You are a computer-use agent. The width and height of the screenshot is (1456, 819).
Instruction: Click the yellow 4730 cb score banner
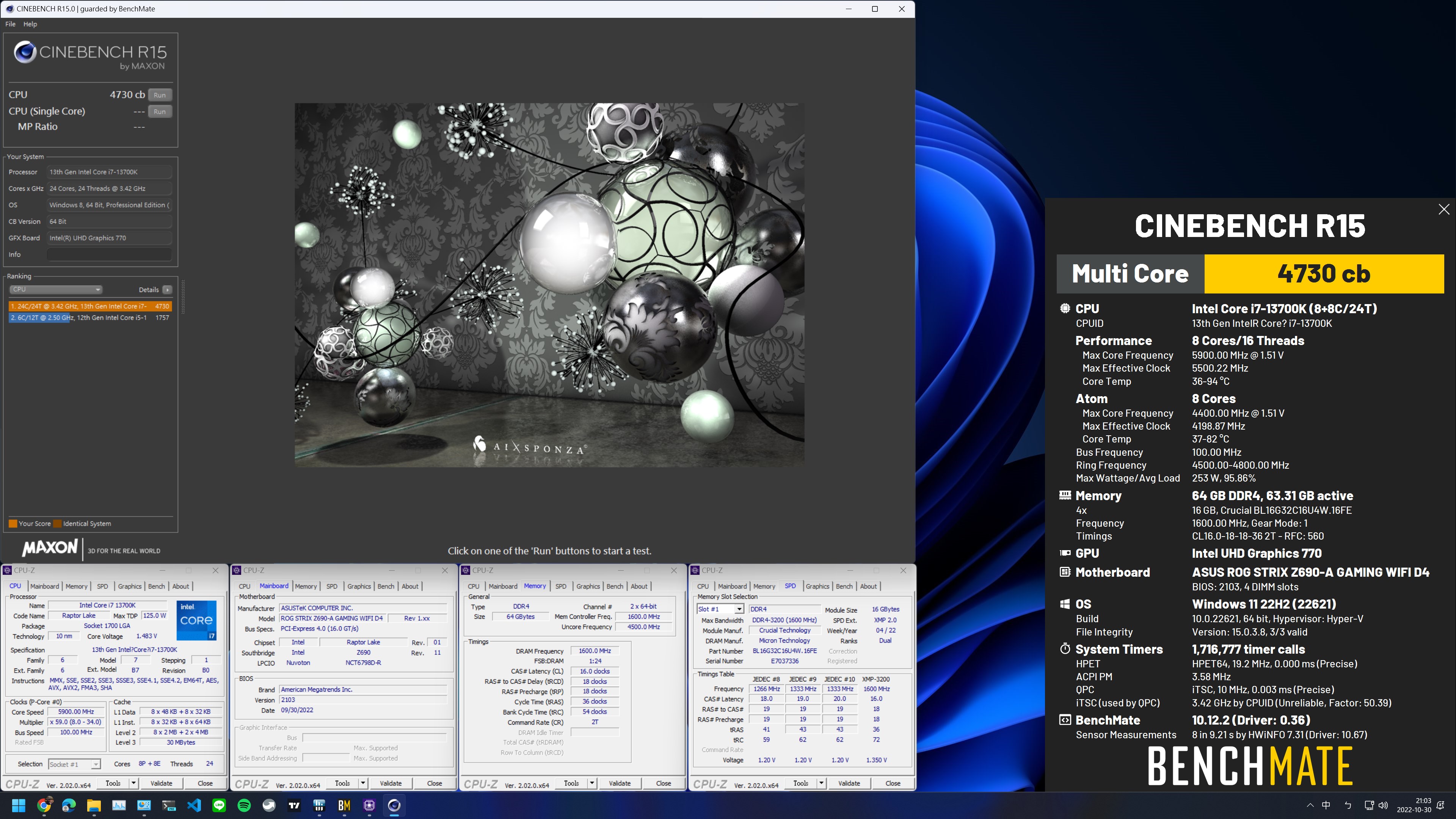click(1324, 273)
